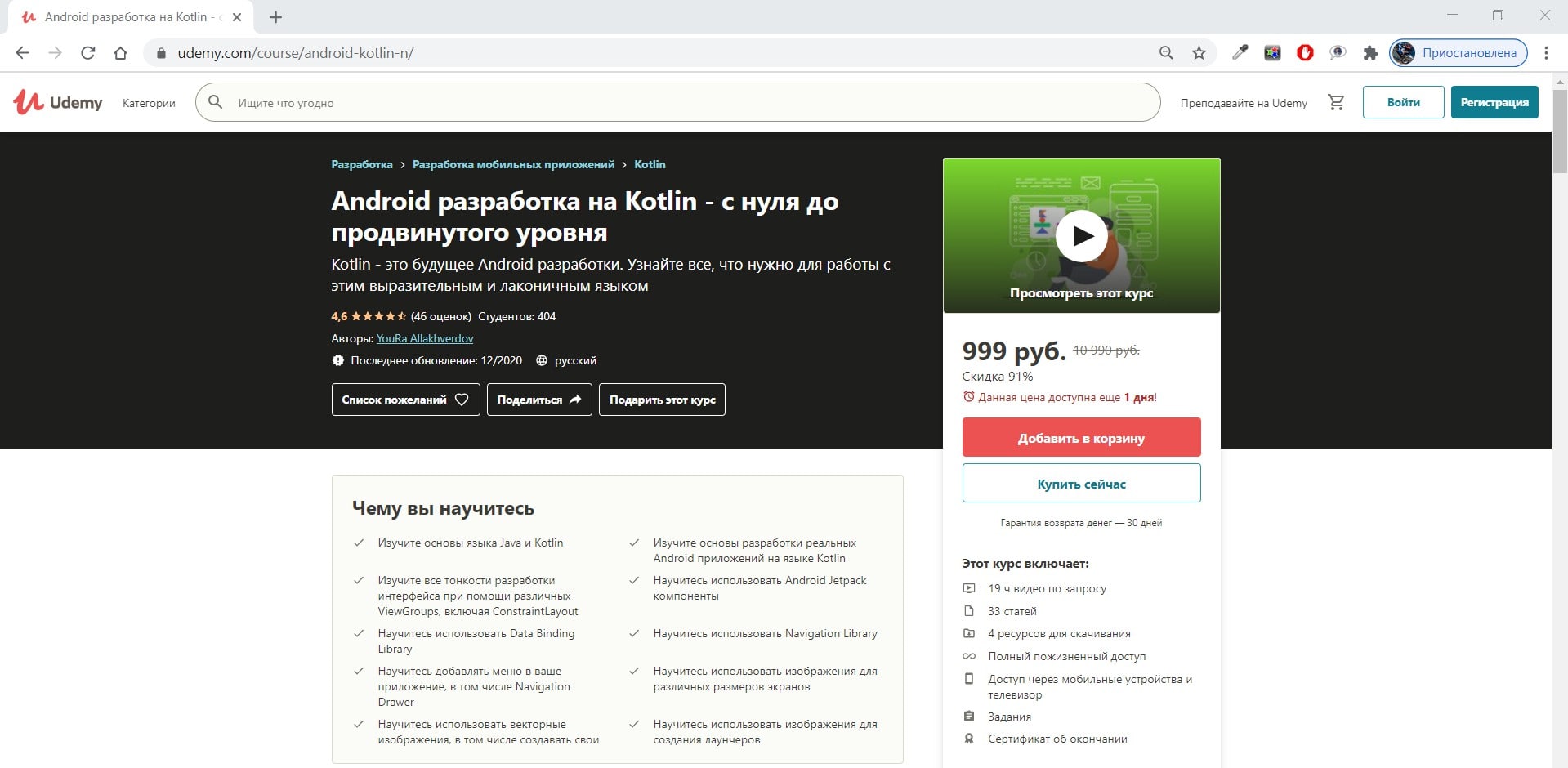Click Добавить в корзину button
Viewport: 1568px width, 768px height.
tap(1081, 437)
